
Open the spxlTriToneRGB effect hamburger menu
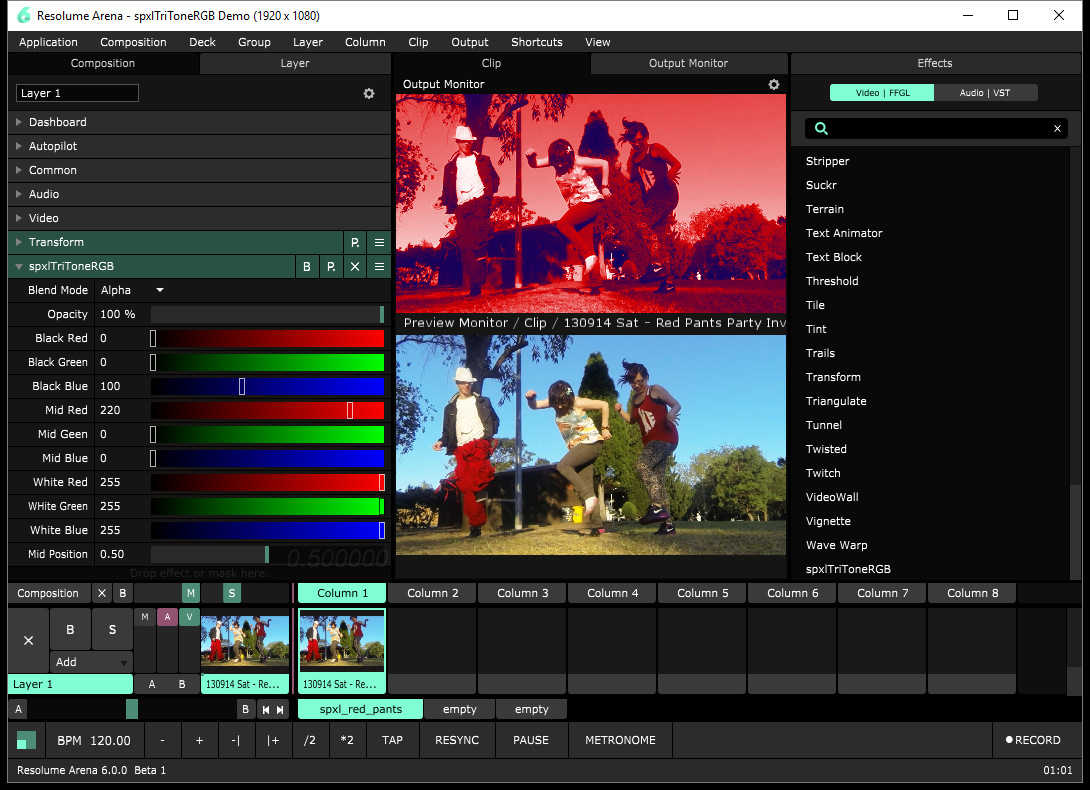point(379,267)
